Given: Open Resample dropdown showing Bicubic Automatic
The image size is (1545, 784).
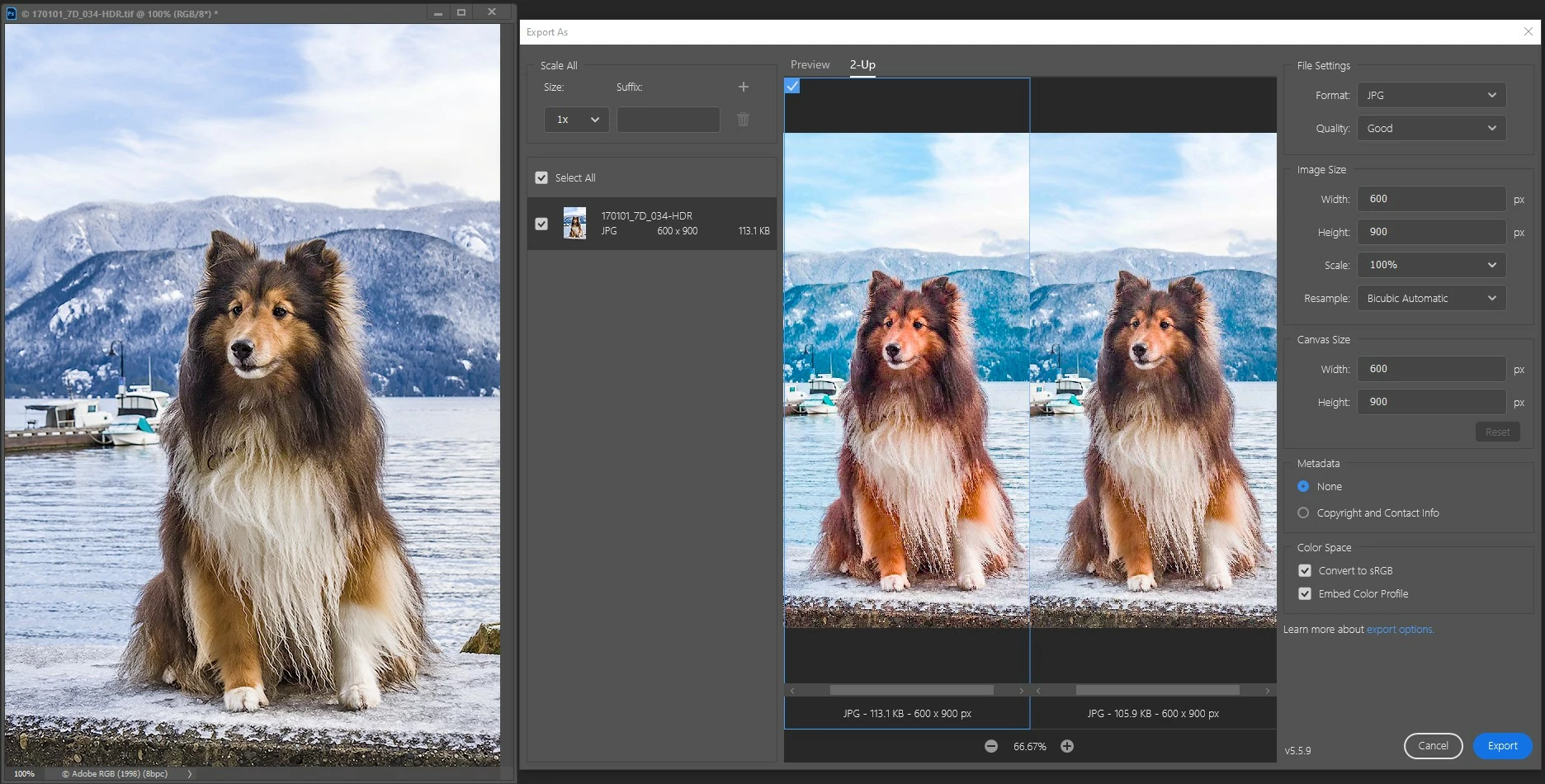Looking at the screenshot, I should coord(1432,298).
